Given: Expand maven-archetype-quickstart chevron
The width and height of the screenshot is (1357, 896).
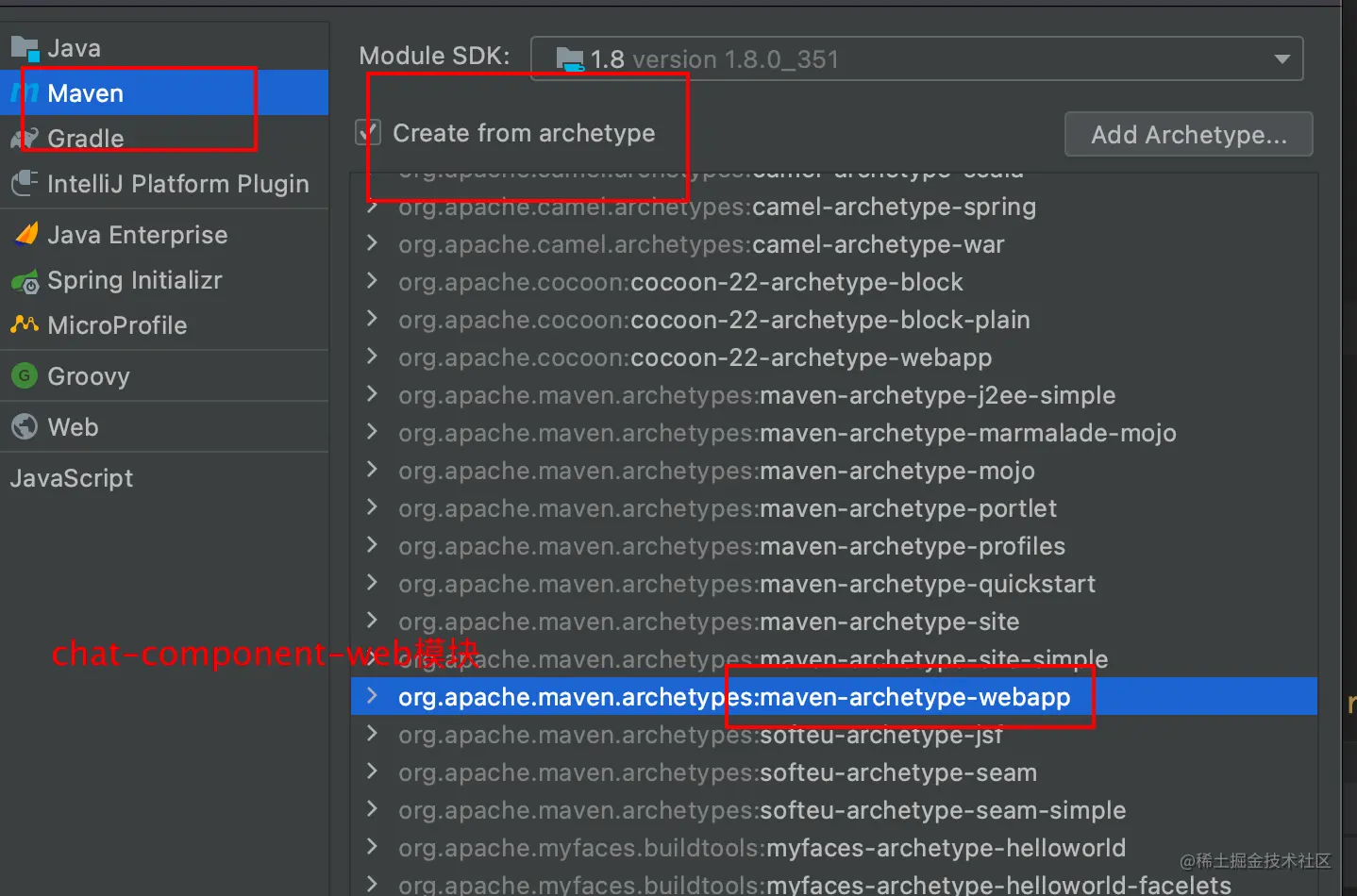Looking at the screenshot, I should click(372, 583).
